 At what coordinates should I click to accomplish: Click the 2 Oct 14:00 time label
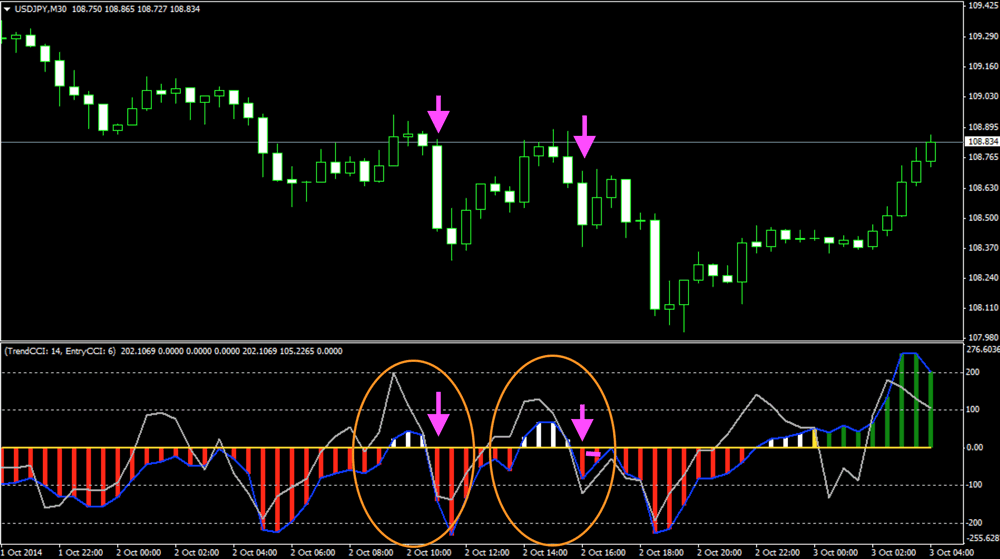pyautogui.click(x=545, y=553)
